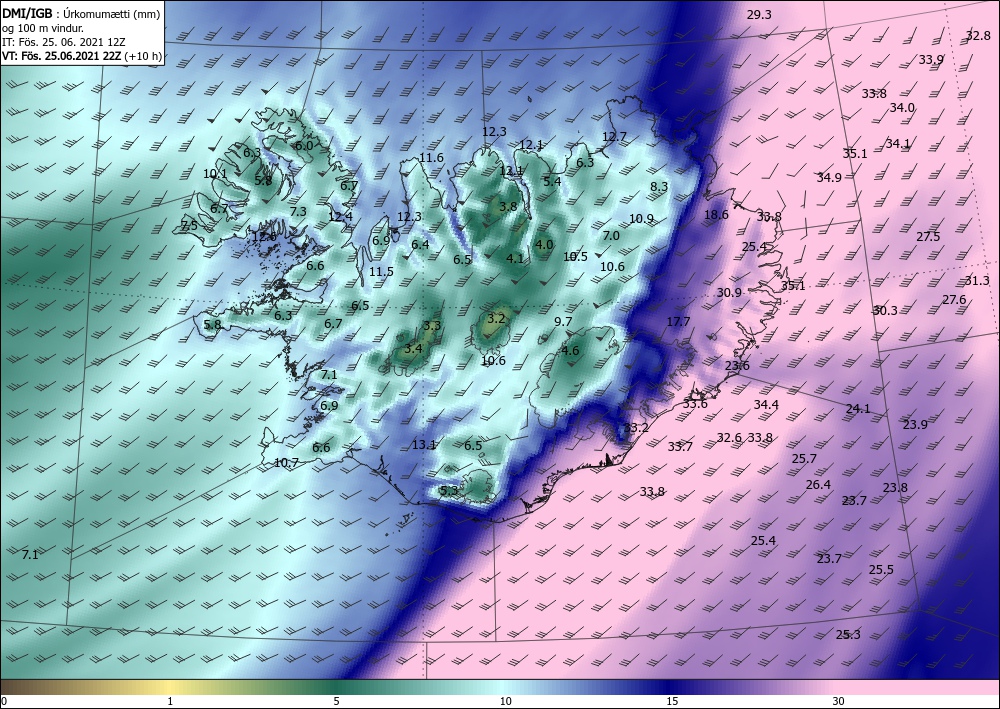This screenshot has height=709, width=1000.
Task: Click the value 34.9
Action: (829, 178)
